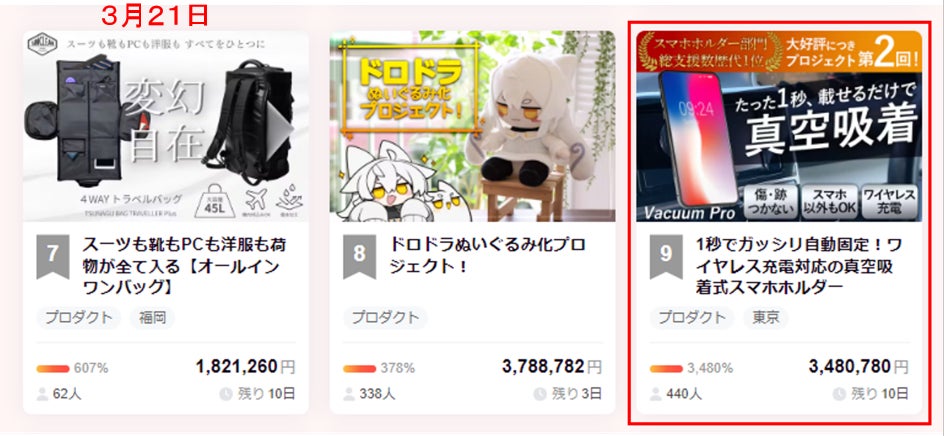This screenshot has height=436, width=944.
Task: Open the travel bag project thumbnail
Action: point(166,126)
